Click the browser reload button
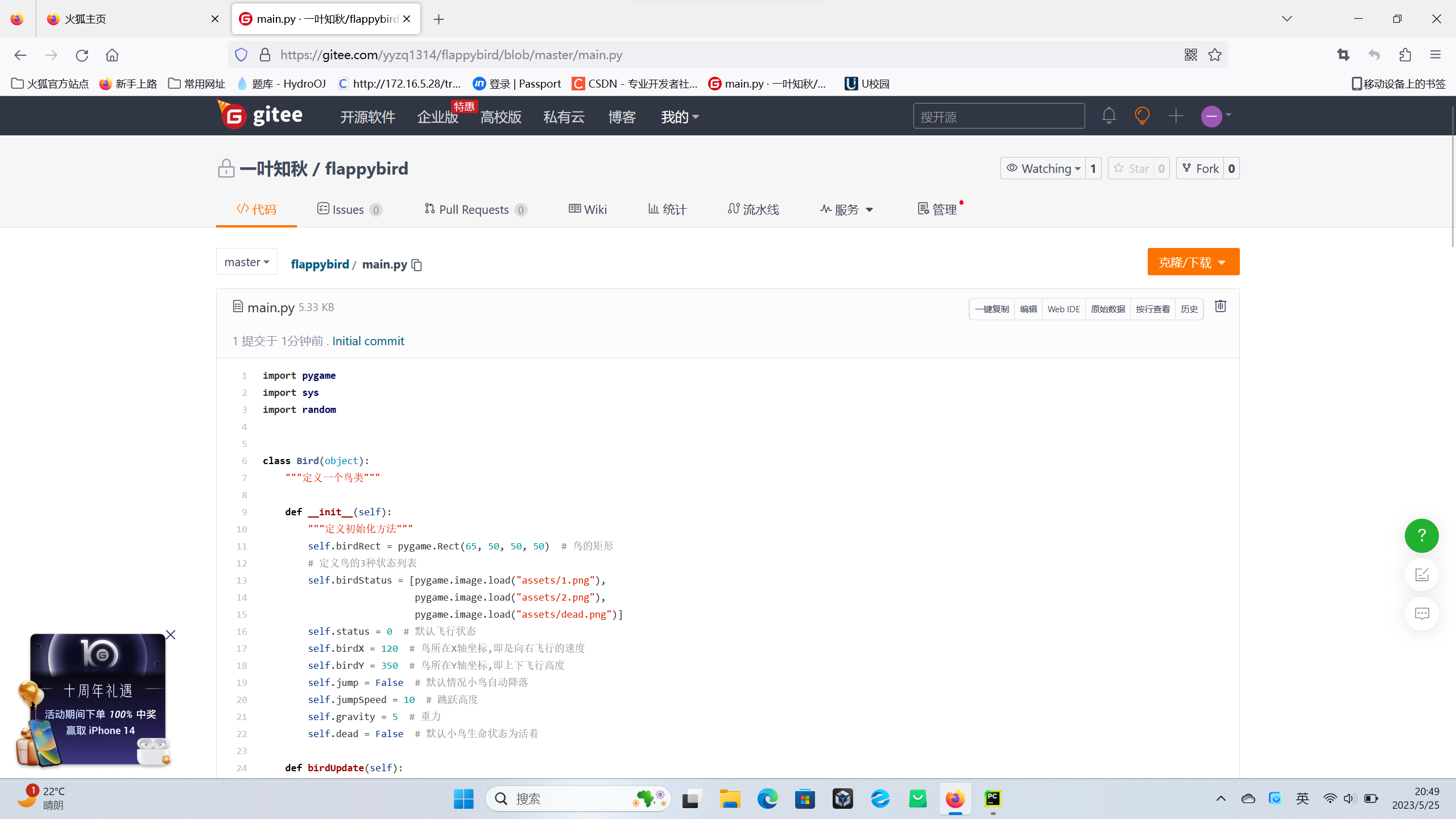 (82, 55)
